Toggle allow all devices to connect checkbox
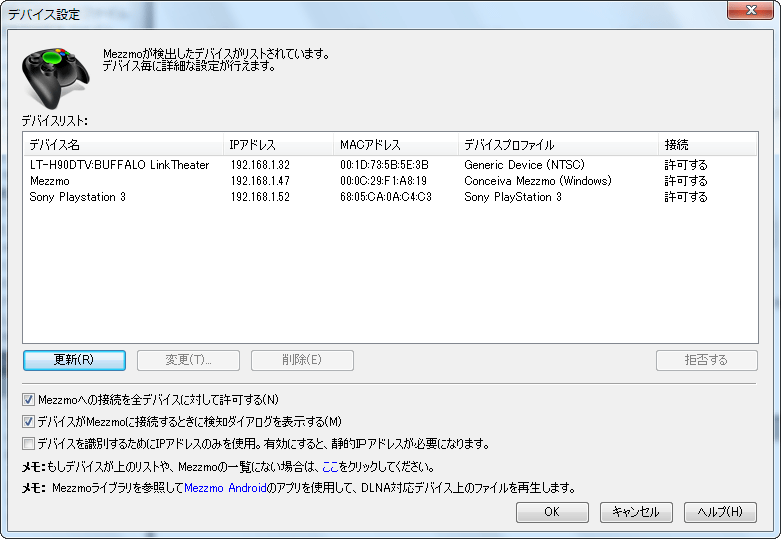Image resolution: width=781 pixels, height=539 pixels. click(28, 400)
